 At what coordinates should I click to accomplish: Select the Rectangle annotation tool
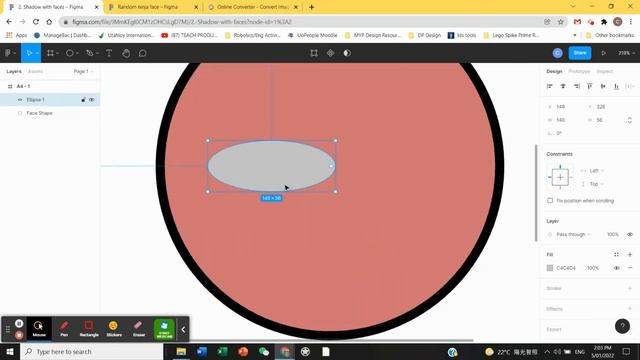tap(89, 329)
